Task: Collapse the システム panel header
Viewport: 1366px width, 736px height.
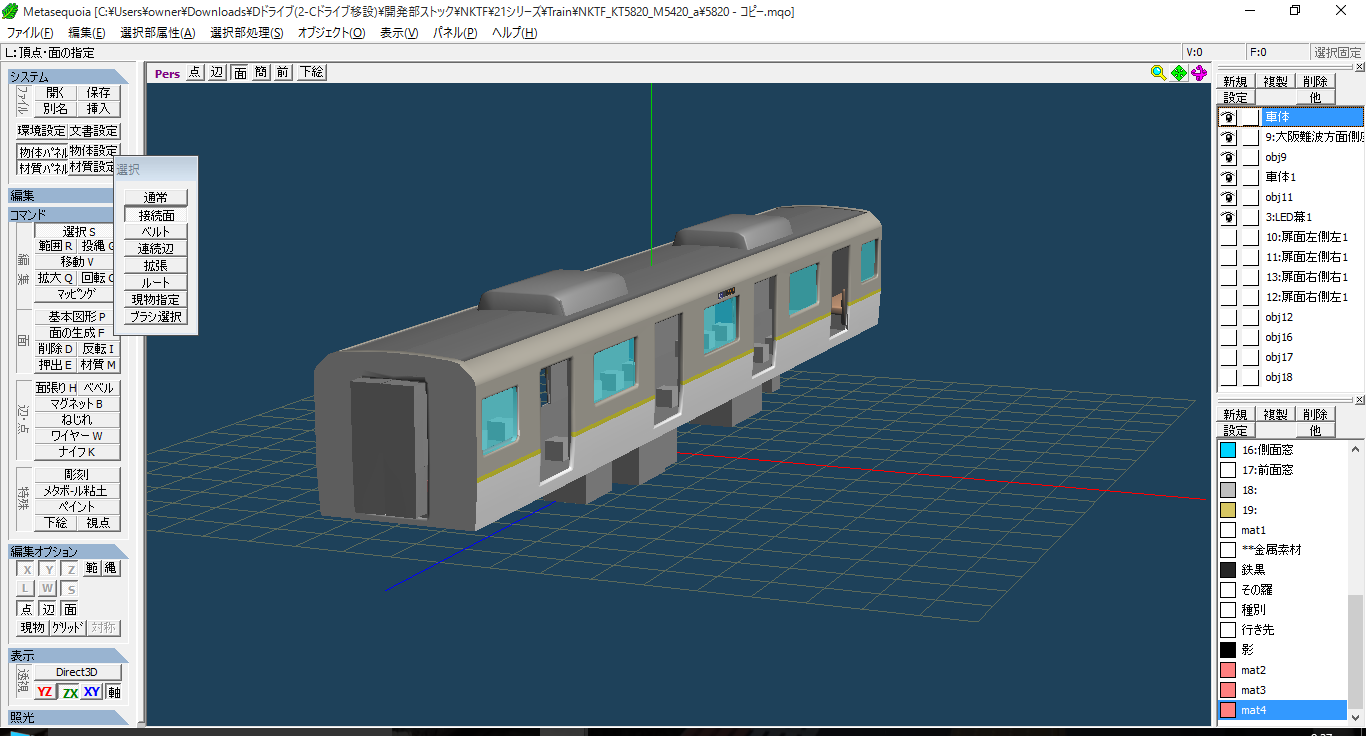Action: (68, 77)
